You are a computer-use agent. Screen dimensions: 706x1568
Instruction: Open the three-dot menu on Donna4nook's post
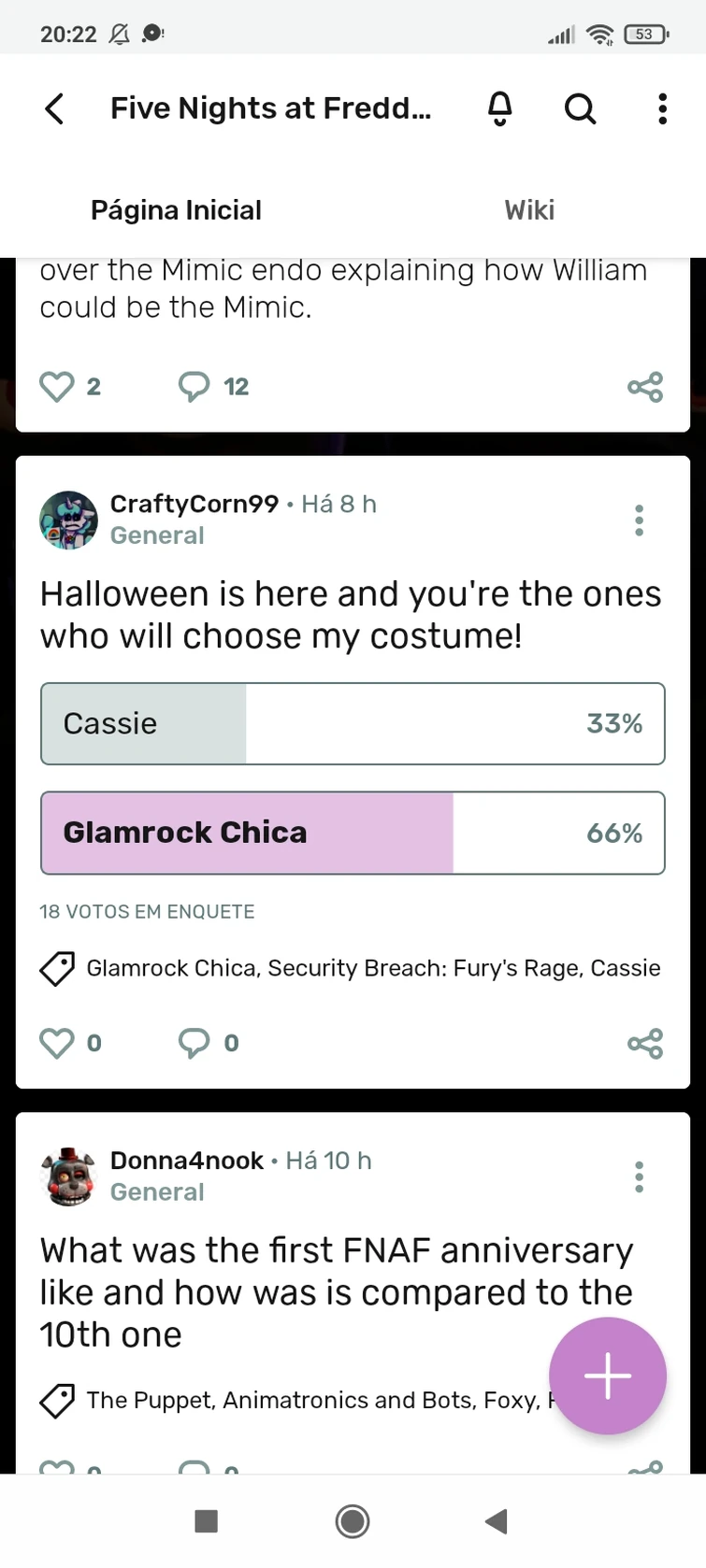tap(640, 1176)
